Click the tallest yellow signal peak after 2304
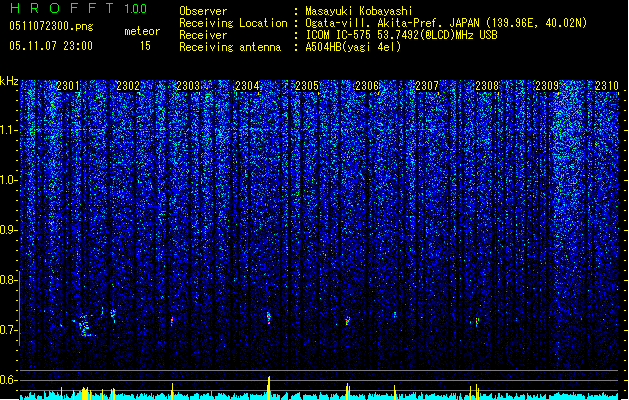629x400 pixels. coord(269,388)
